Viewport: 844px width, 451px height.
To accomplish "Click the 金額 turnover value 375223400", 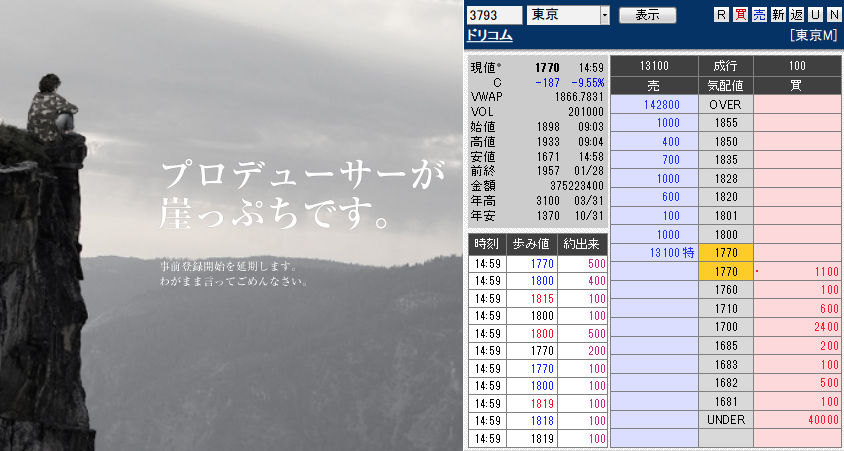I will 576,186.
